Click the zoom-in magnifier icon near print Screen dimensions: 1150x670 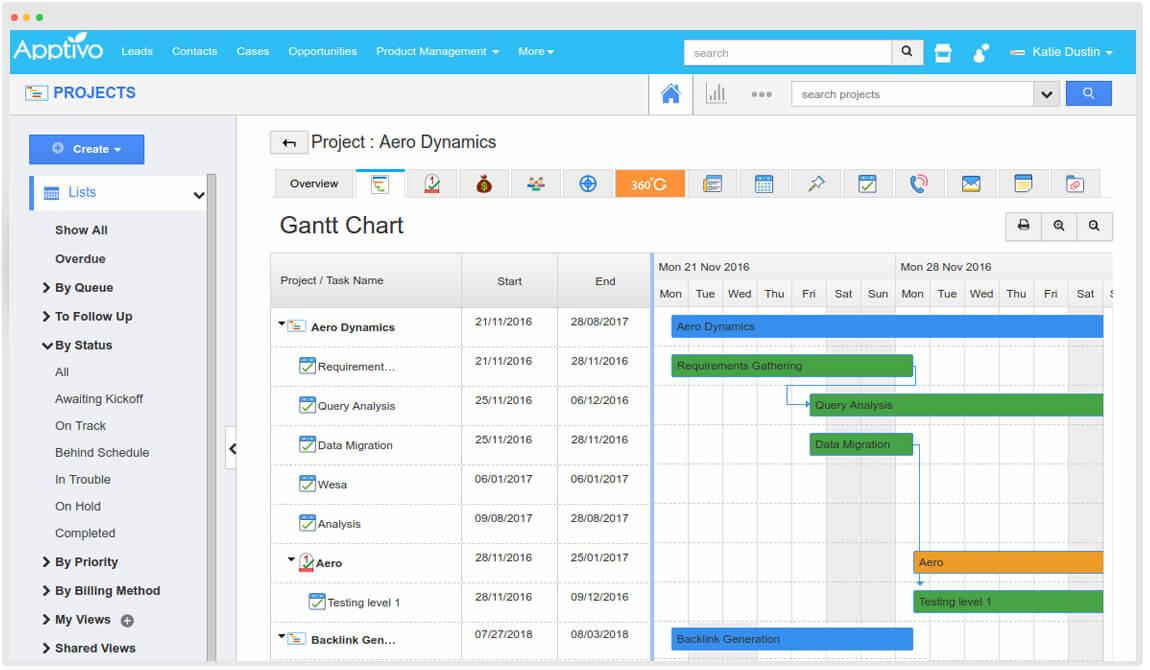[1059, 226]
